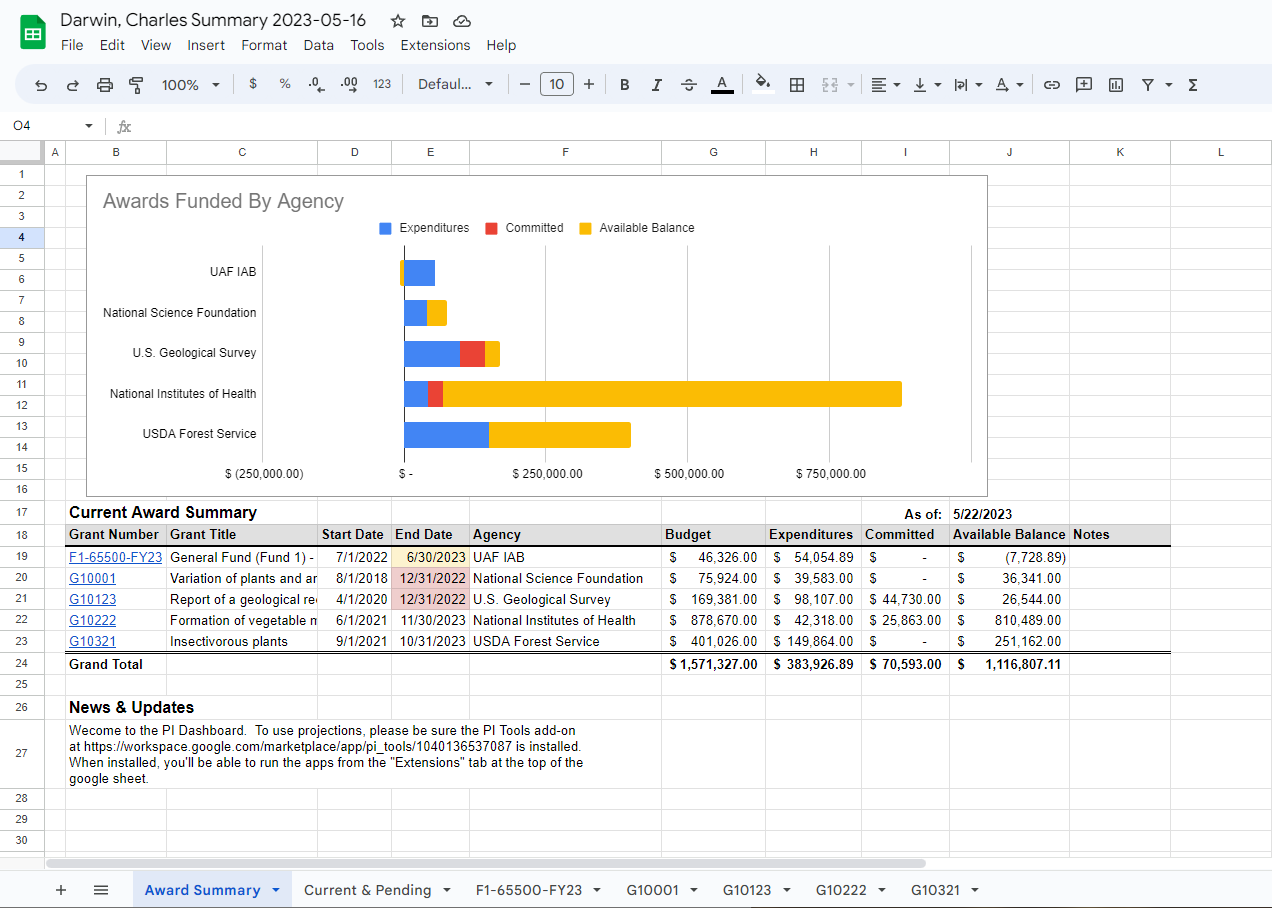The image size is (1272, 908).
Task: Toggle bold formatting
Action: [x=625, y=85]
